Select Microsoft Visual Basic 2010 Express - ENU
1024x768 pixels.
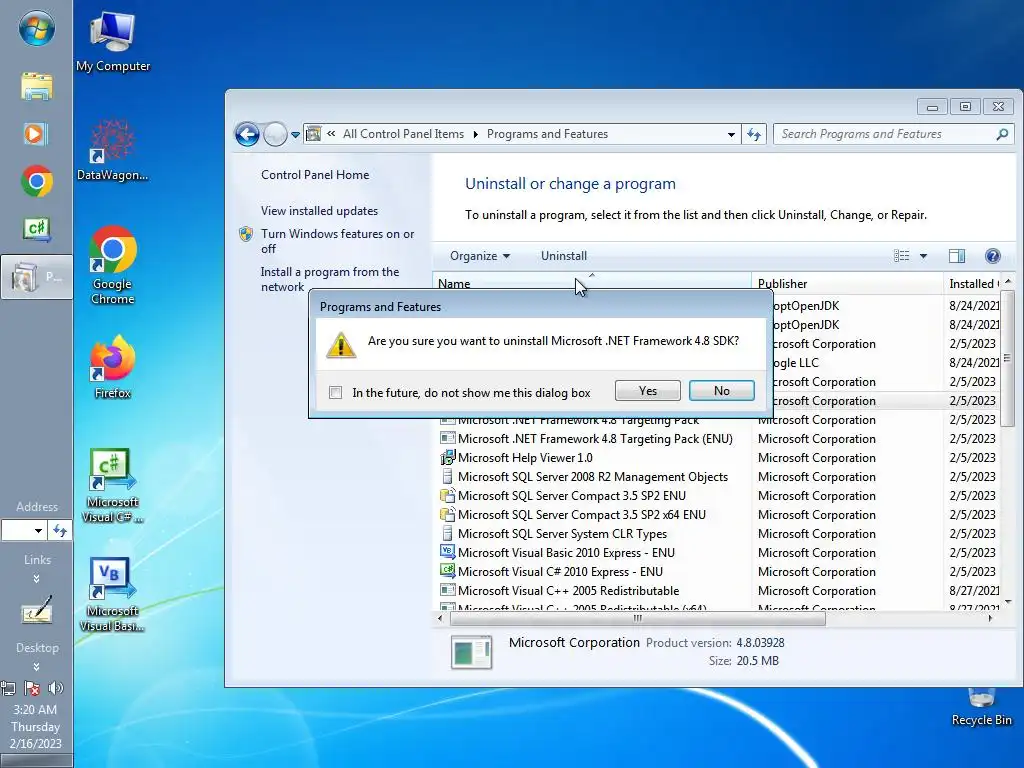(717, 552)
